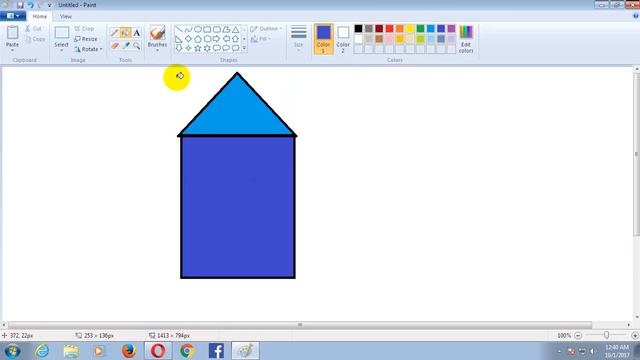Image resolution: width=640 pixels, height=360 pixels.
Task: Expand the Paste dropdown arrow
Action: [12, 50]
